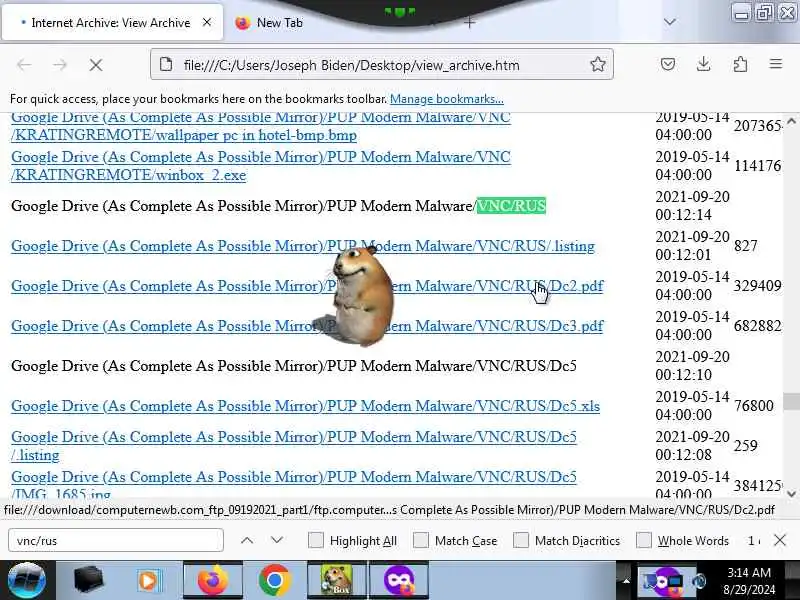Enable Match Case checkbox
This screenshot has width=800, height=600.
point(420,540)
